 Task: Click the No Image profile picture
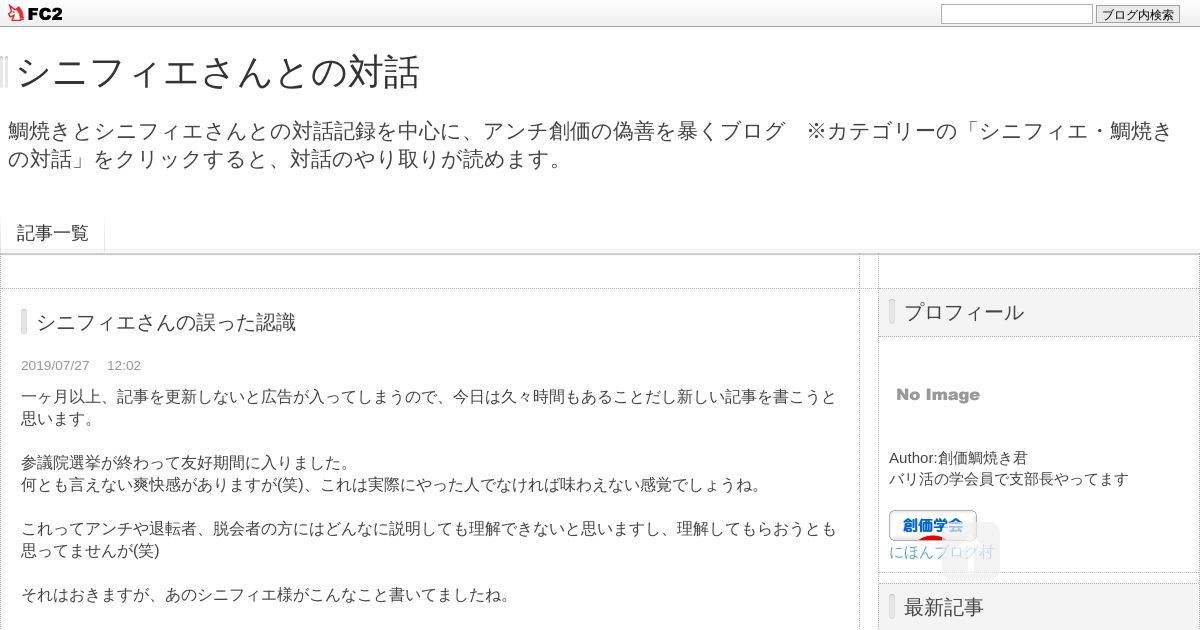938,395
